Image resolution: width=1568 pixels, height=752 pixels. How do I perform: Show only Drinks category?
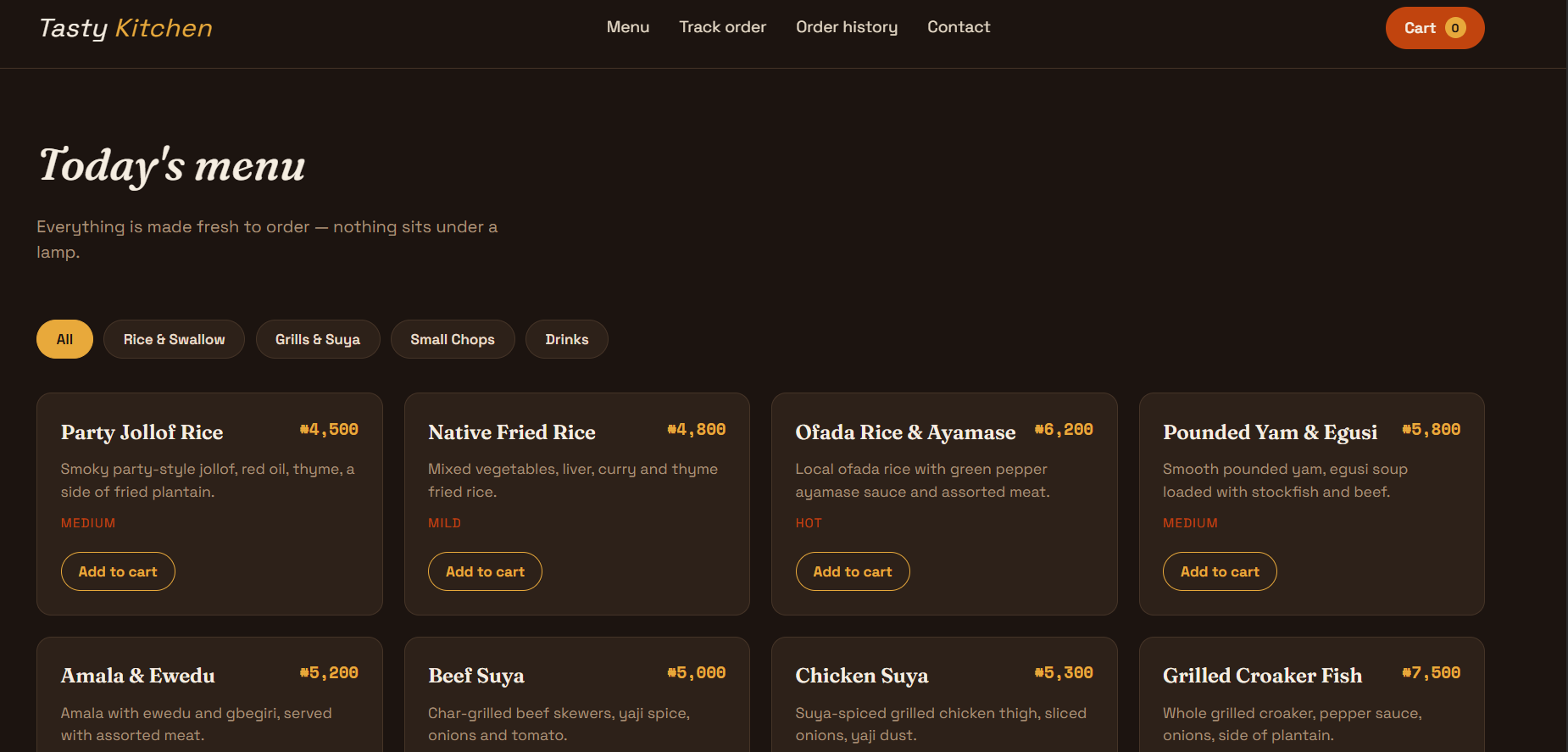[x=567, y=339]
